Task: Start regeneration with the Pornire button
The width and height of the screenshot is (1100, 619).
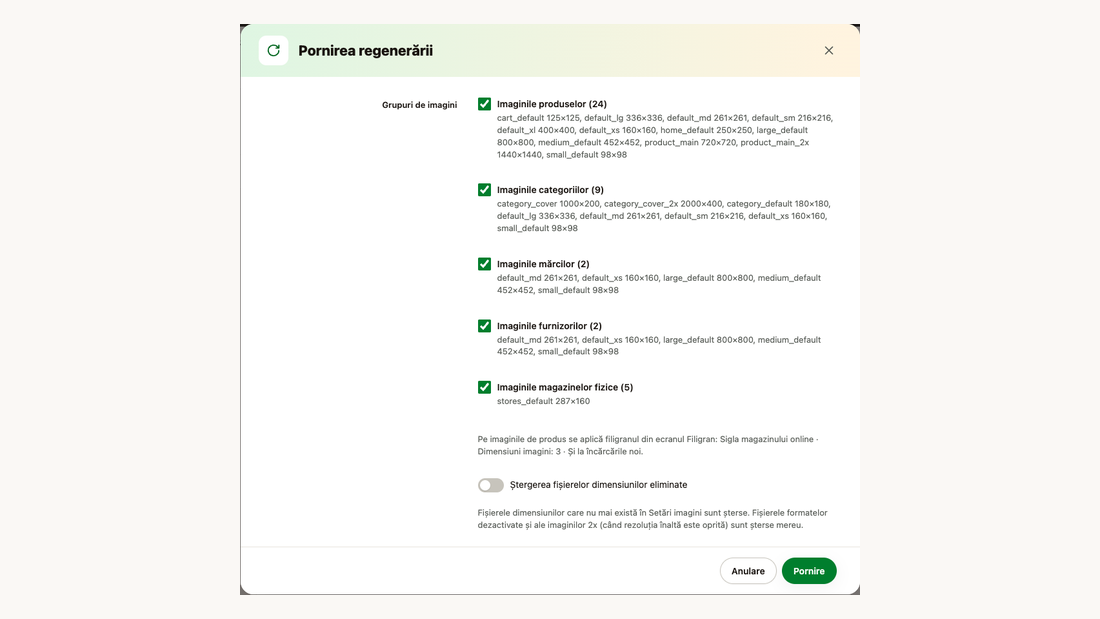Action: [809, 571]
